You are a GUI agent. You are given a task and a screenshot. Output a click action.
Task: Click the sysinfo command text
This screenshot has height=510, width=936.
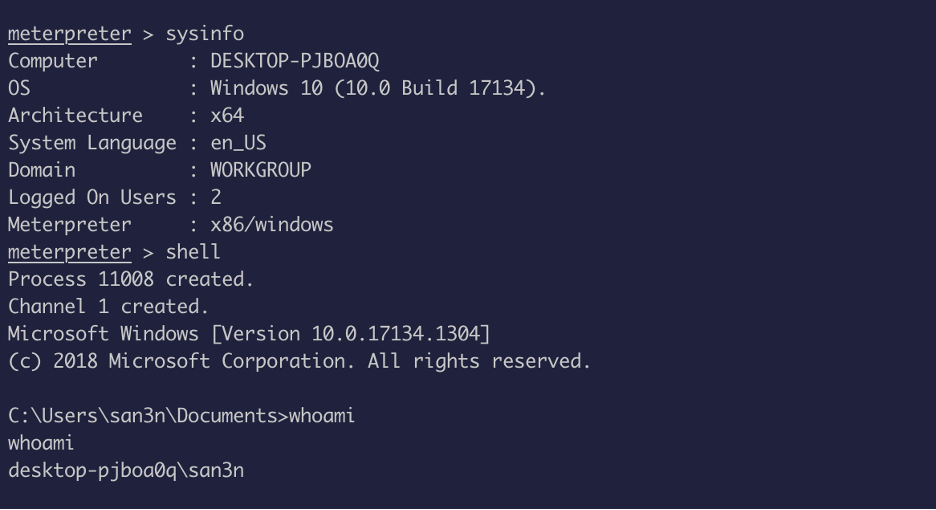click(x=205, y=34)
